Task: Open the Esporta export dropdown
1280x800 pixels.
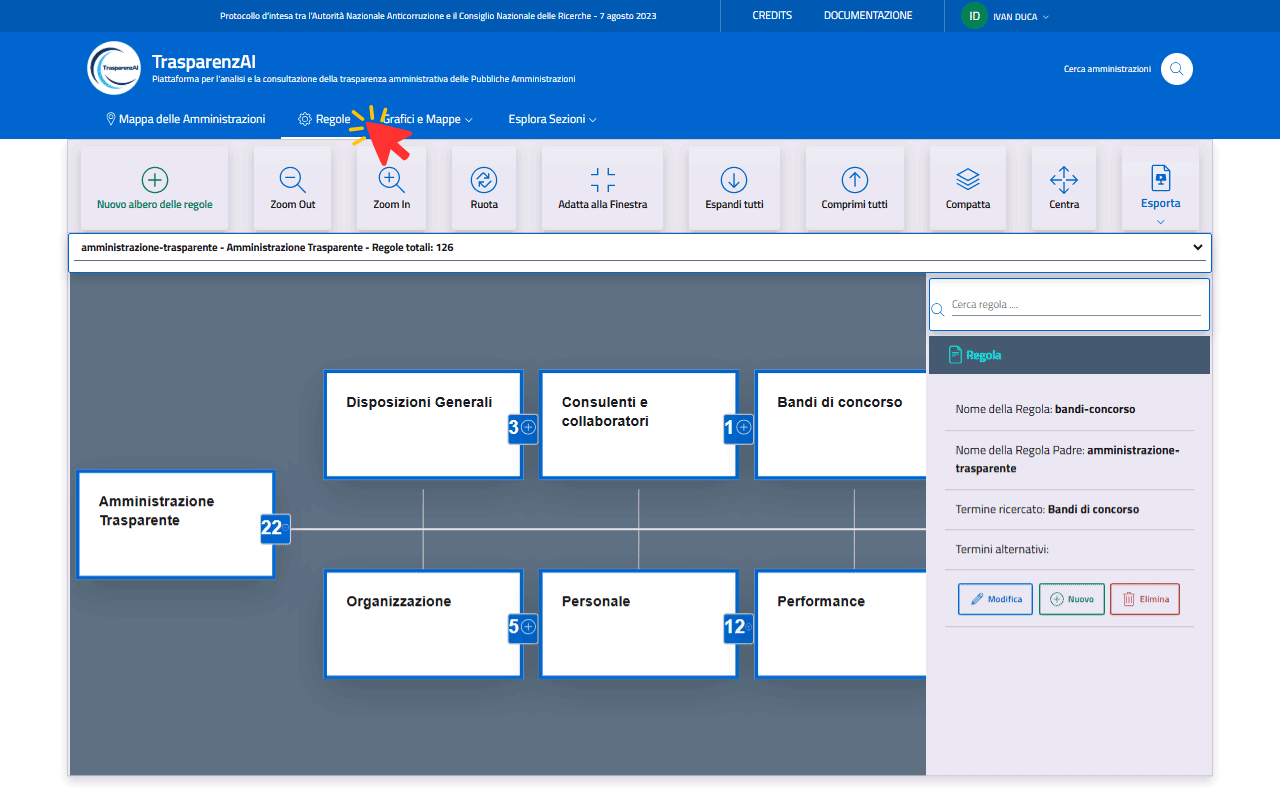Action: point(1160,190)
